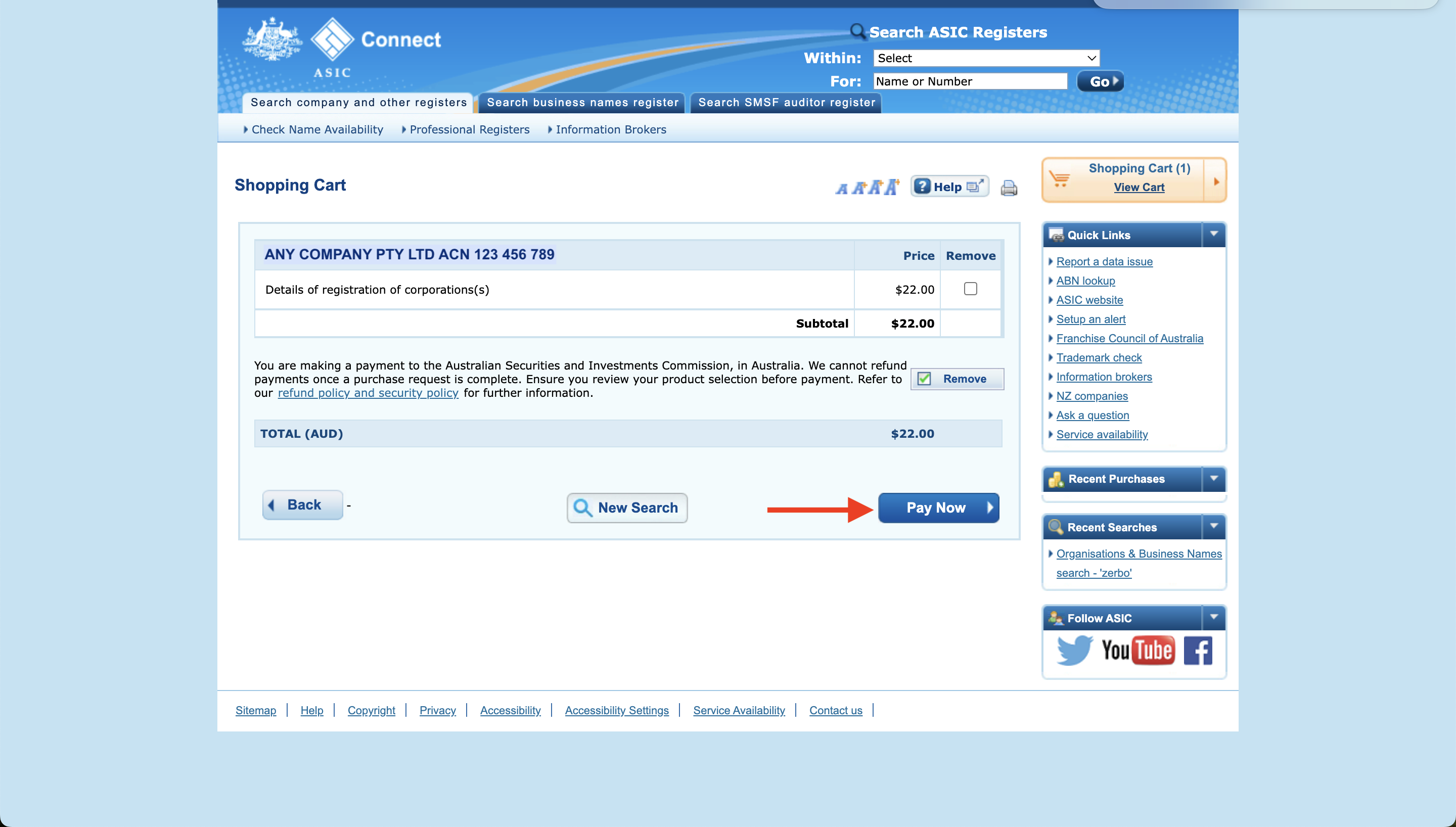Open the YouTube icon
This screenshot has height=827, width=1456.
1137,650
